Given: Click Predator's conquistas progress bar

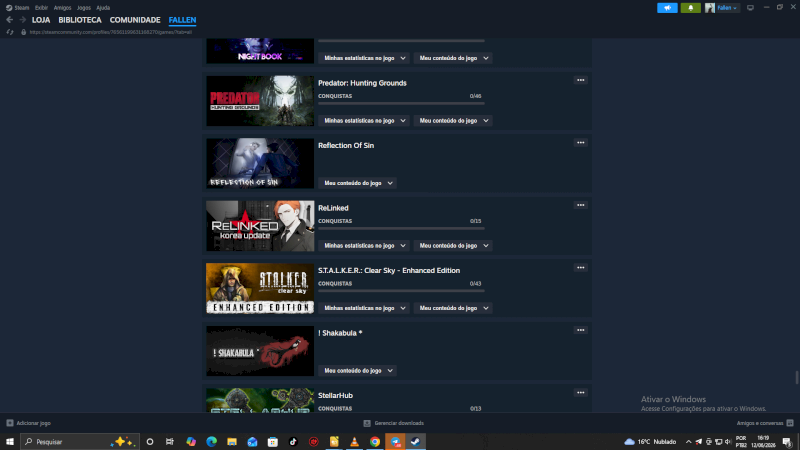Looking at the screenshot, I should [401, 103].
